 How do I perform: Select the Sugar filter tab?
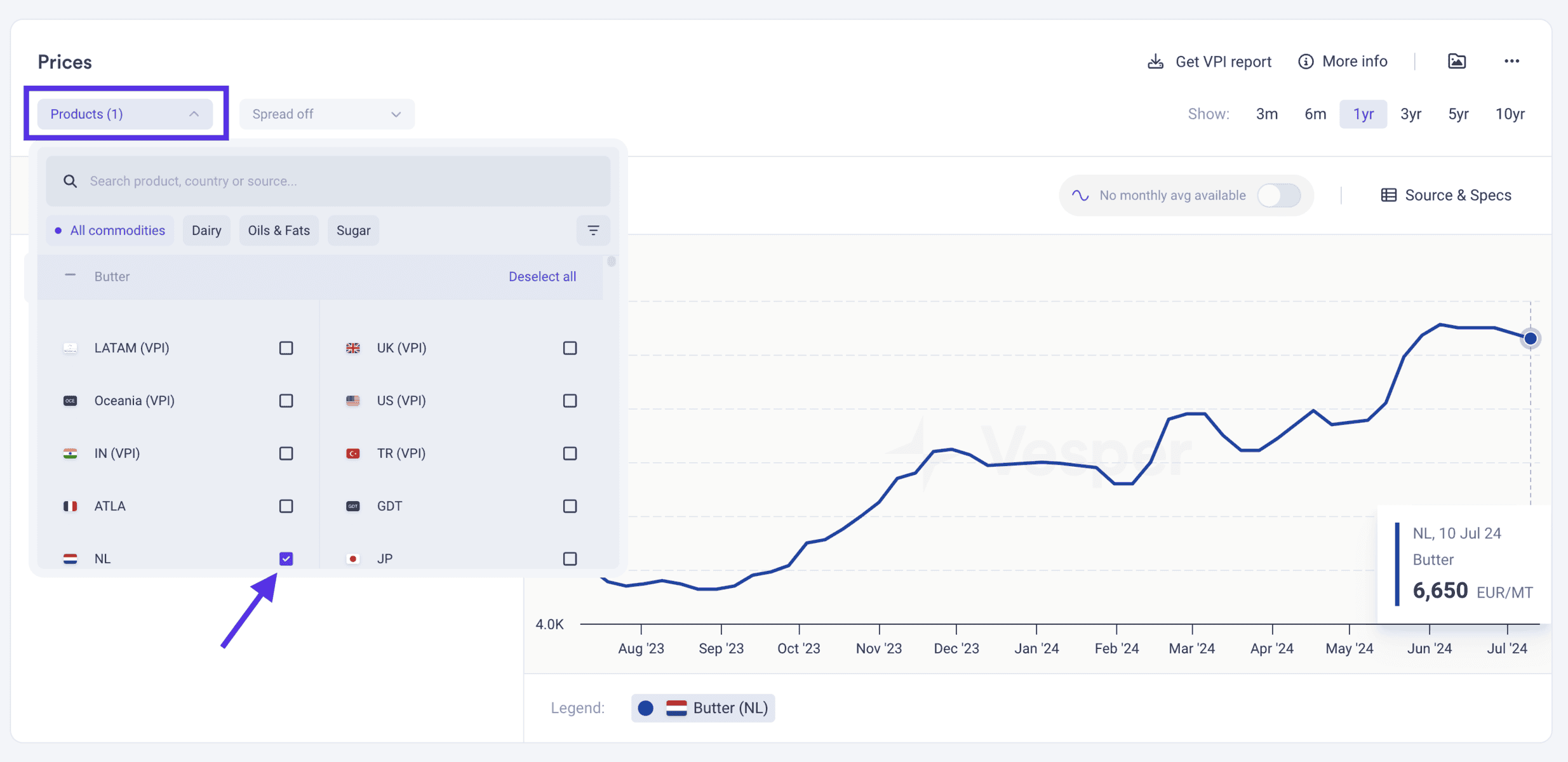click(x=353, y=231)
